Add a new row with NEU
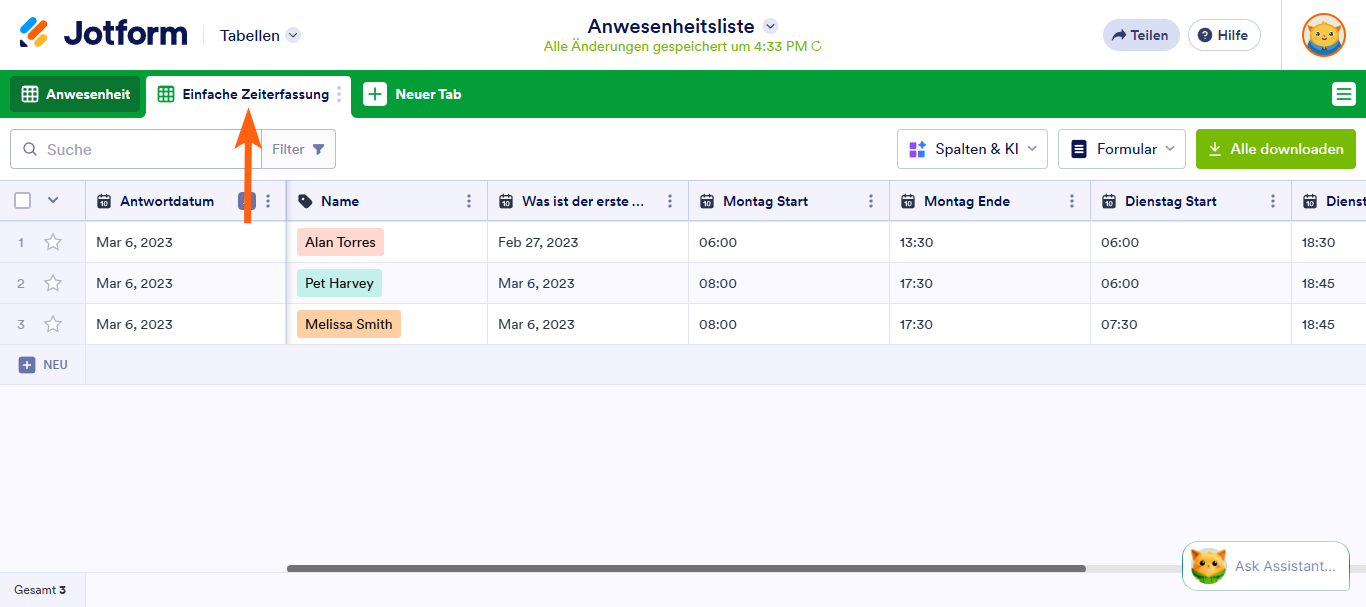This screenshot has height=607, width=1366. [43, 365]
